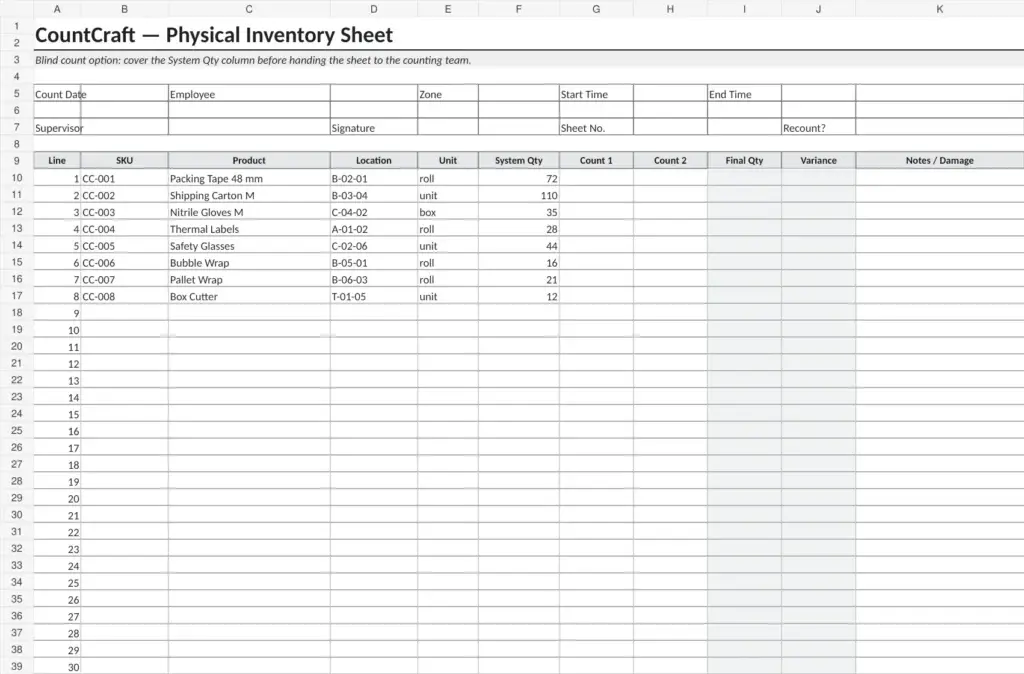
Task: Click product cell Box Cutter
Action: 249,296
